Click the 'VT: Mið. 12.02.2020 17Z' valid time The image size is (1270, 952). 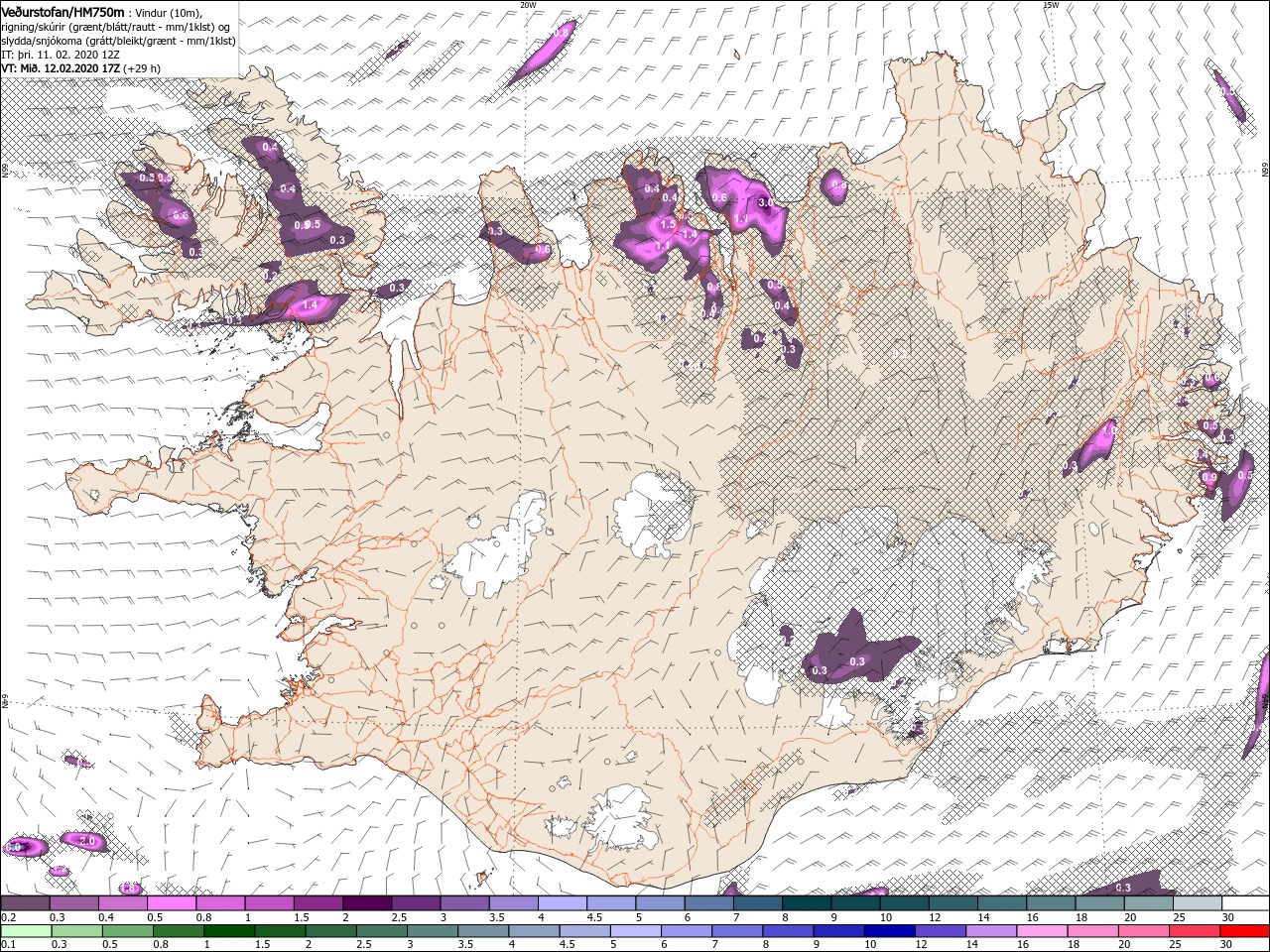pos(61,68)
